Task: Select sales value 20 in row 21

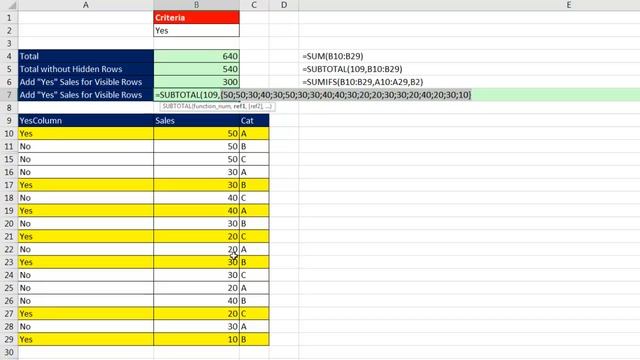Action: (196, 236)
